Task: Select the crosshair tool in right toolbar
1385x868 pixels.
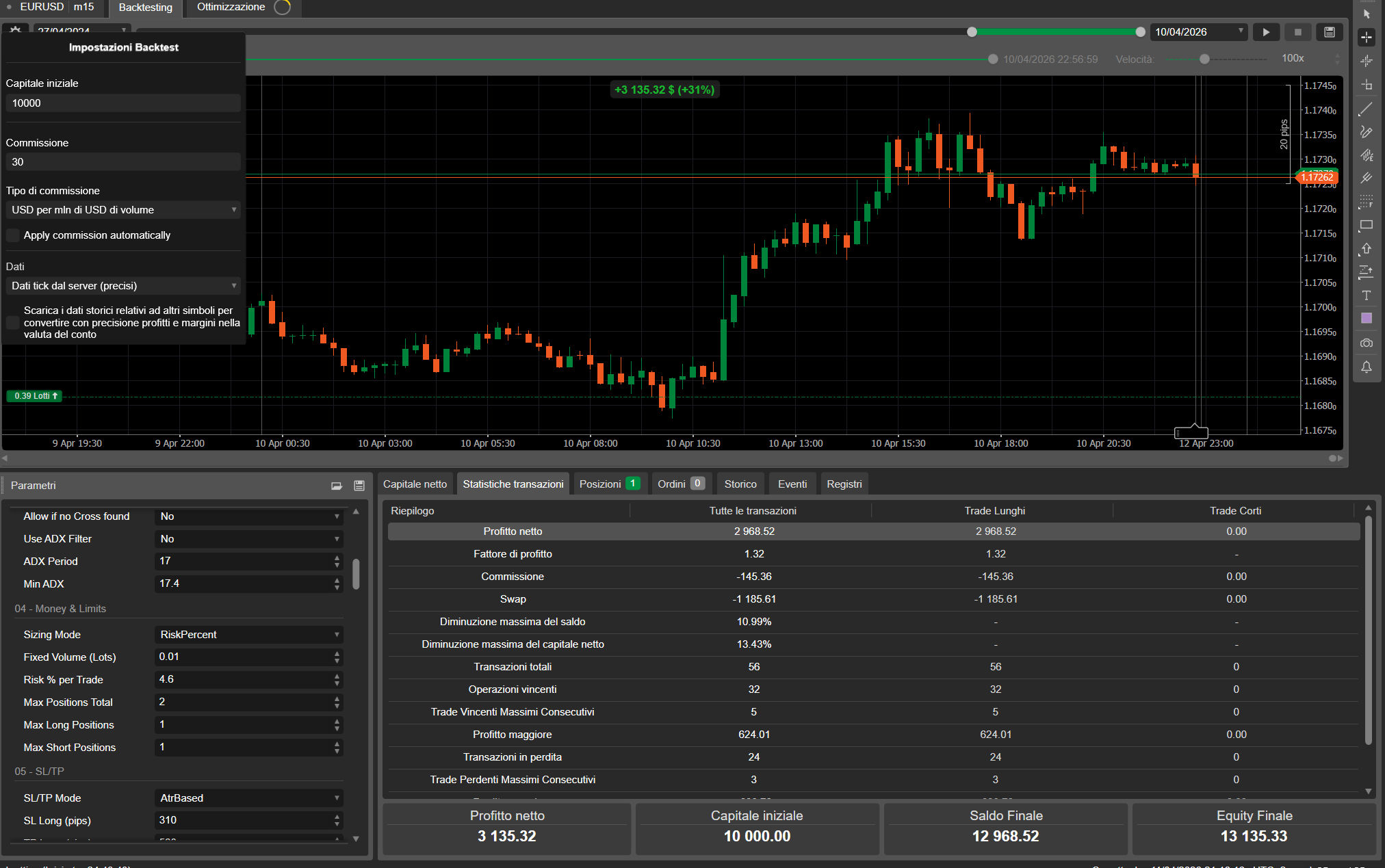Action: [x=1367, y=37]
